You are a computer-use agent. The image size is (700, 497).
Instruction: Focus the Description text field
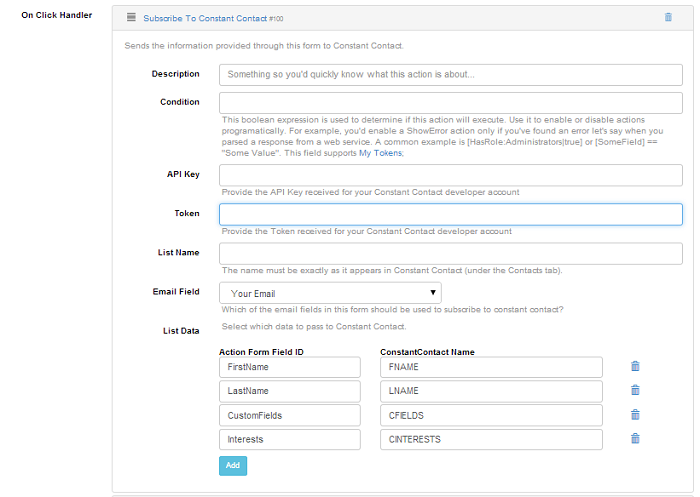point(450,75)
